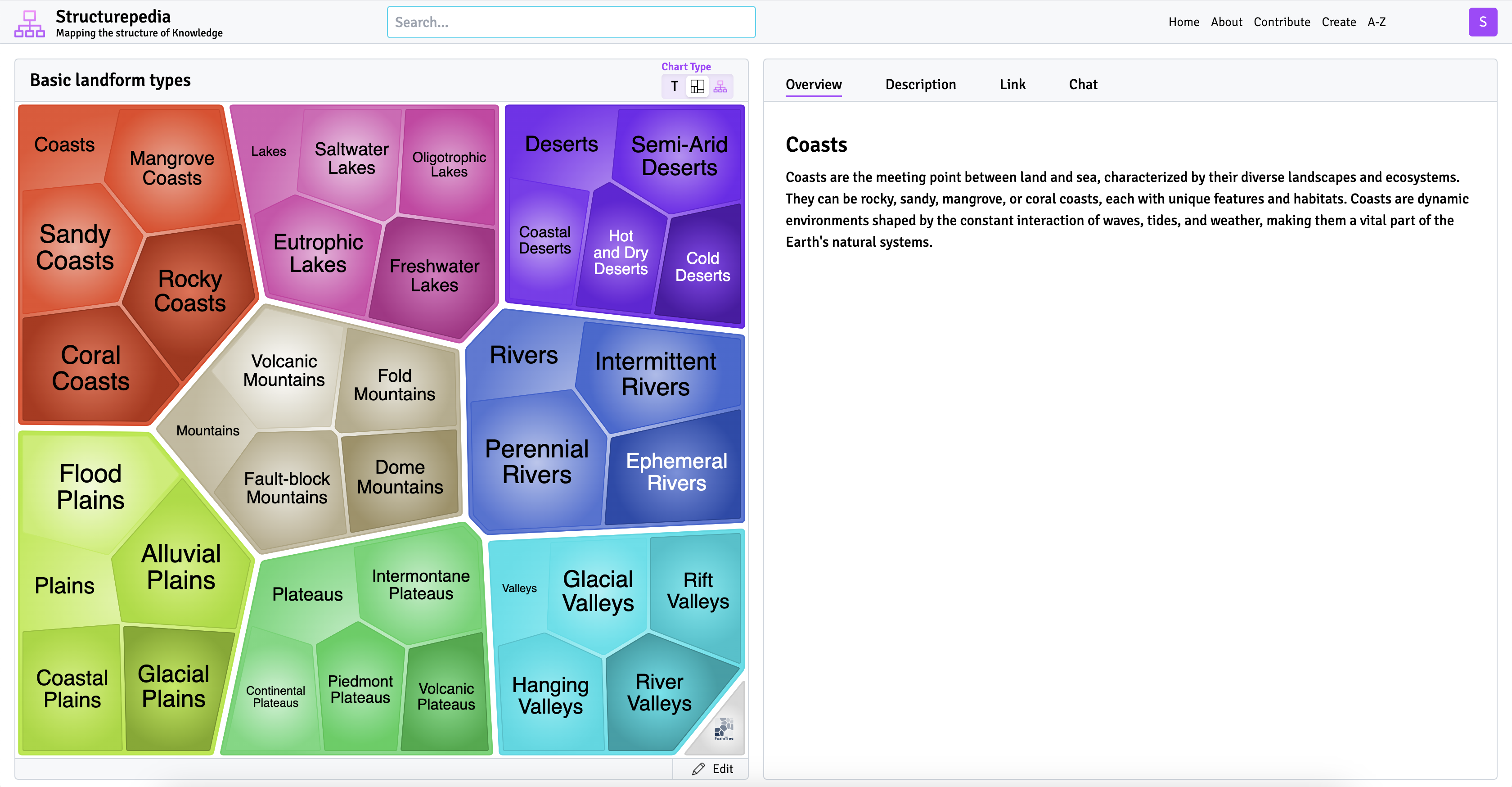Select the hierarchy tree chart icon
The height and width of the screenshot is (787, 1512).
(720, 87)
